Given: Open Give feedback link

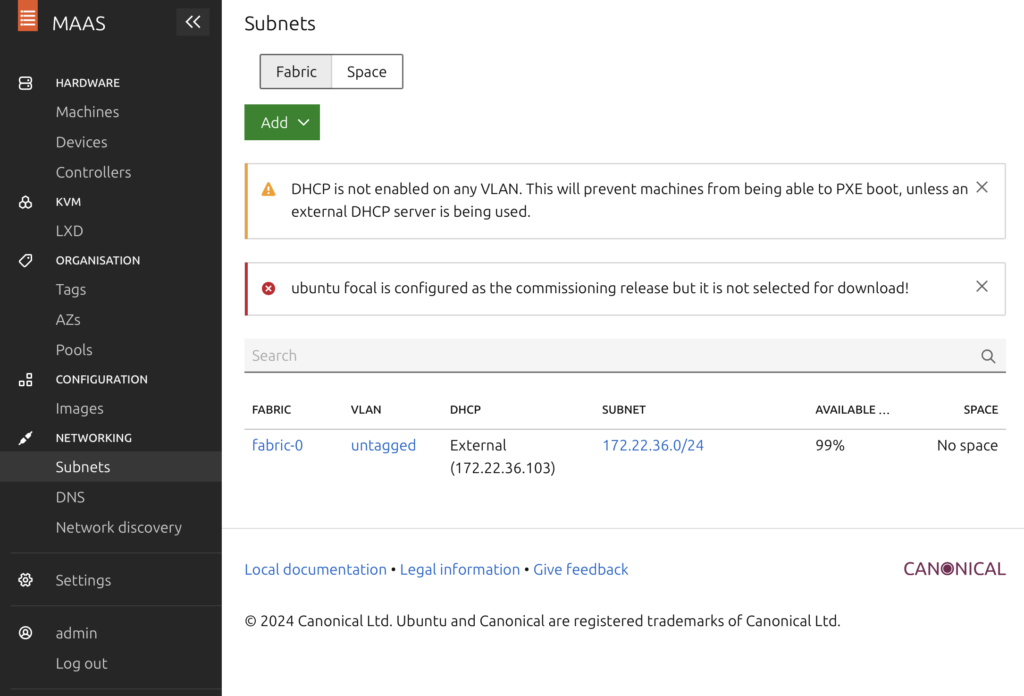Looking at the screenshot, I should tap(581, 569).
